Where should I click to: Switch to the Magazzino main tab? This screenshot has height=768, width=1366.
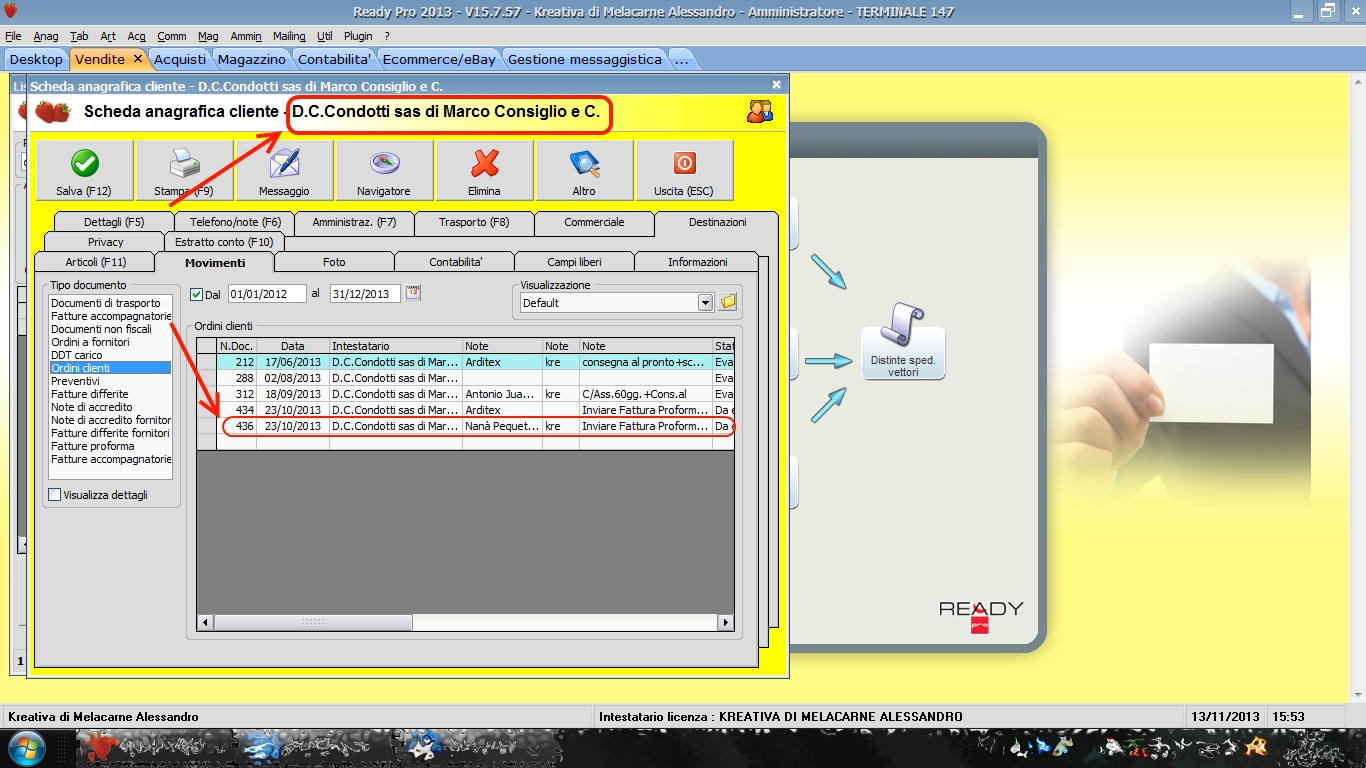click(x=252, y=59)
